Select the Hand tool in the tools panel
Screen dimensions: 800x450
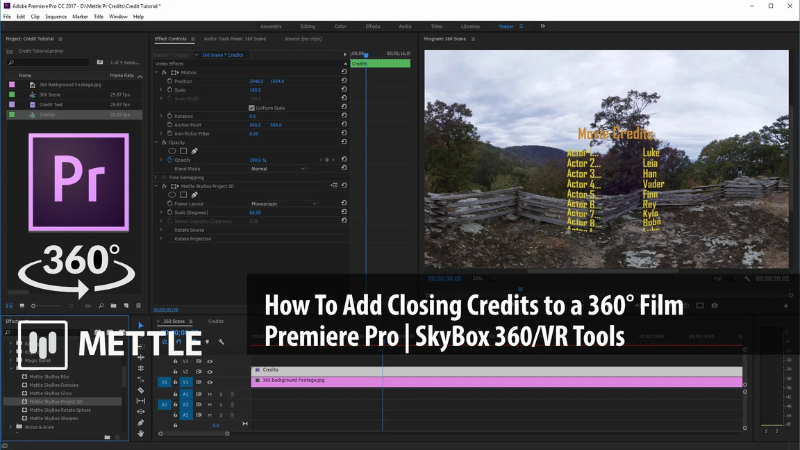(x=141, y=434)
